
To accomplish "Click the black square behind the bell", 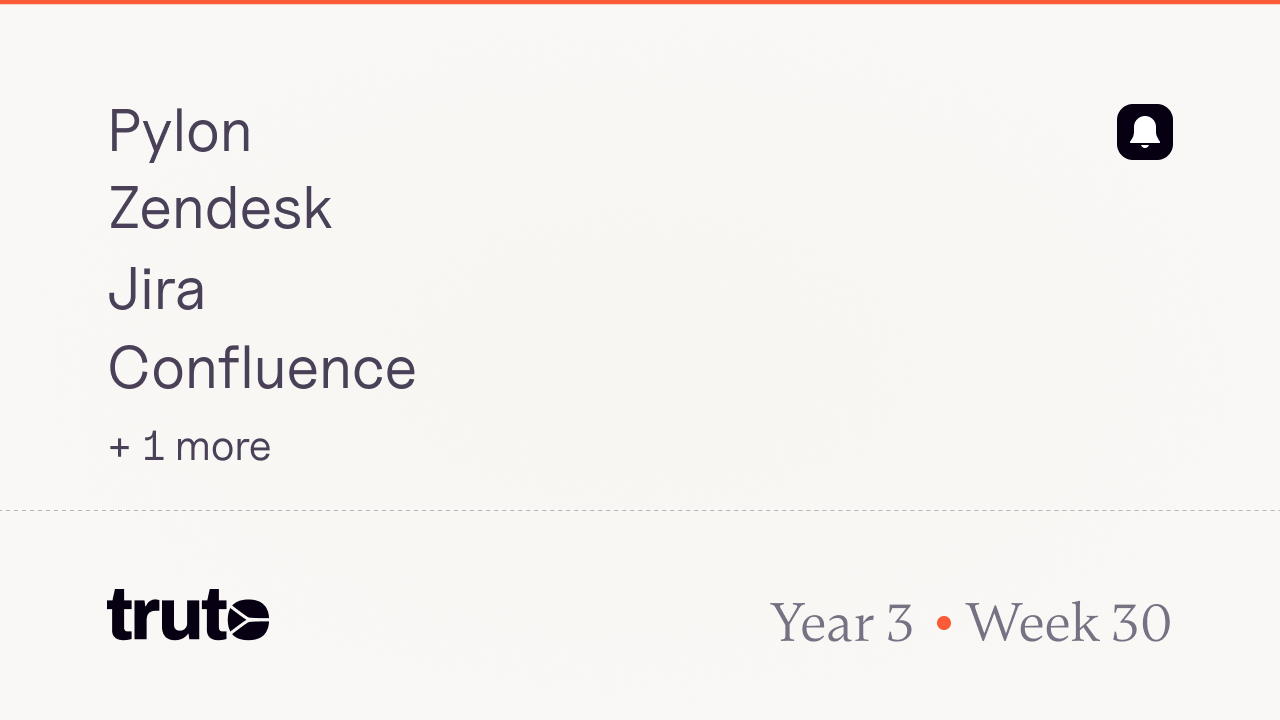I will (1145, 132).
